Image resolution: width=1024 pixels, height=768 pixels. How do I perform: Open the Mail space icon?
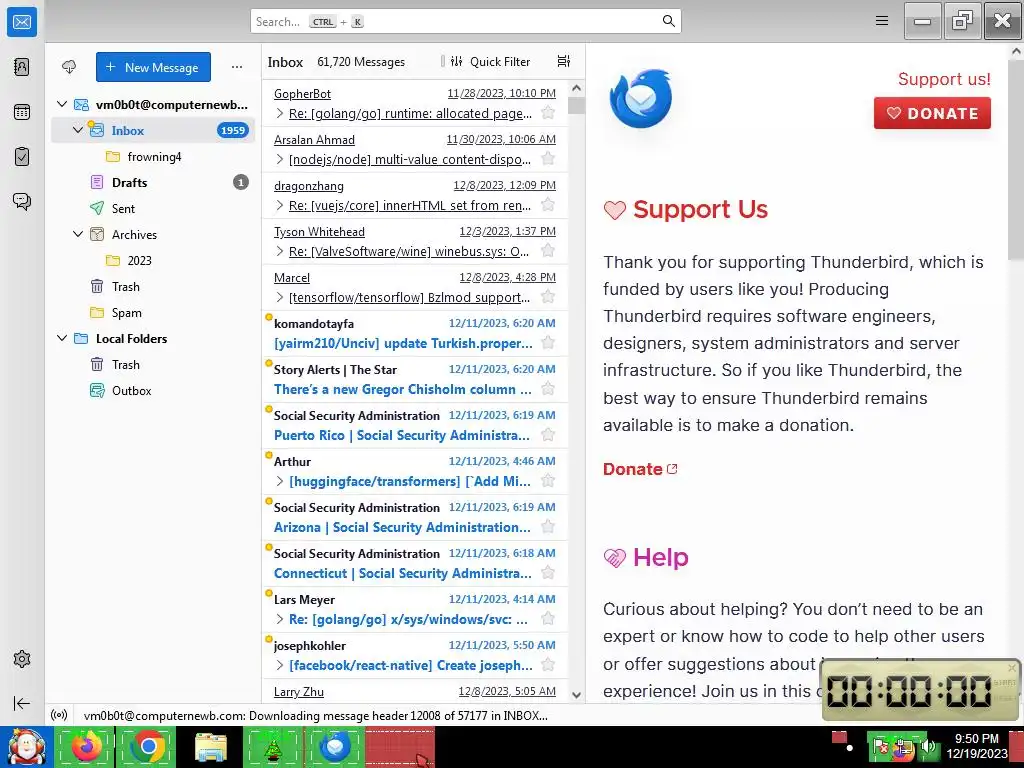(22, 22)
